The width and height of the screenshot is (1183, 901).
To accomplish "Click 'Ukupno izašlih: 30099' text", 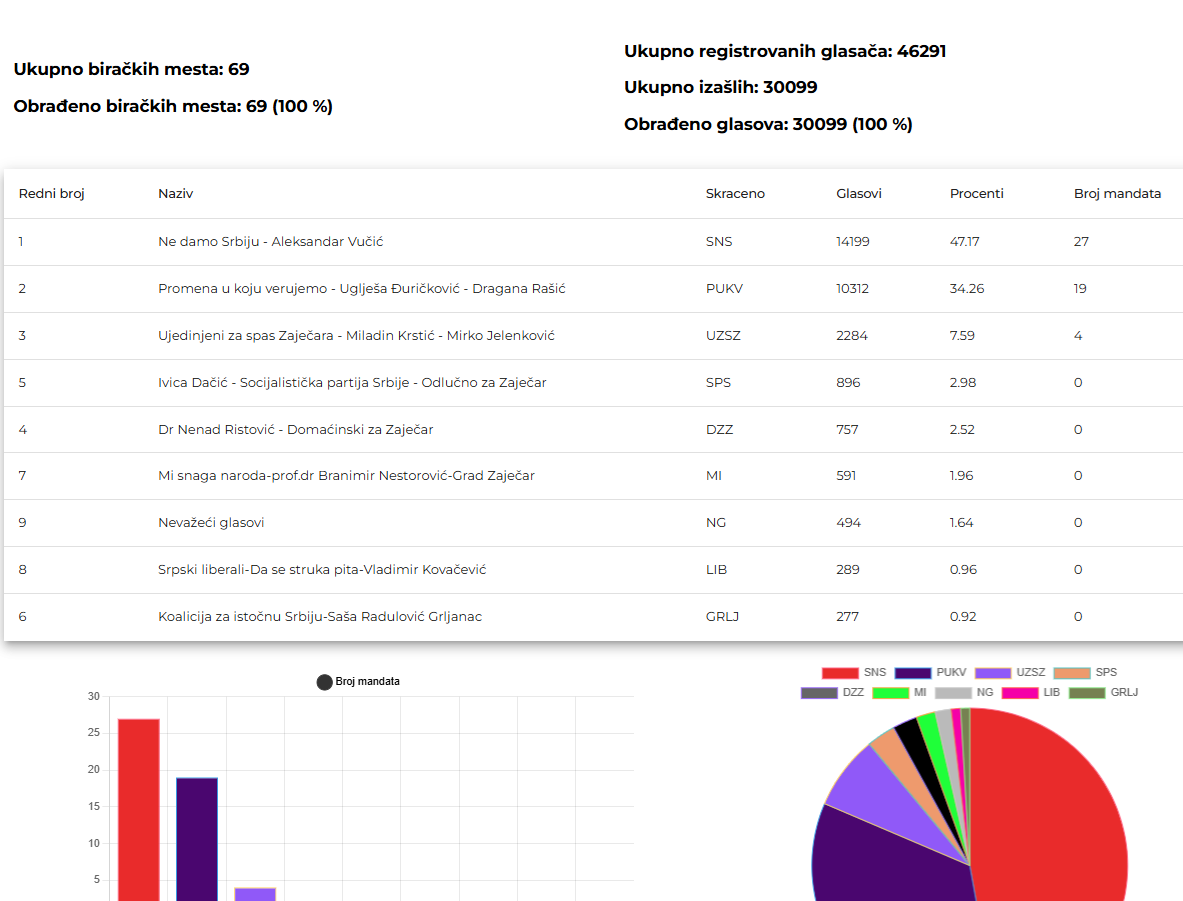I will [721, 88].
